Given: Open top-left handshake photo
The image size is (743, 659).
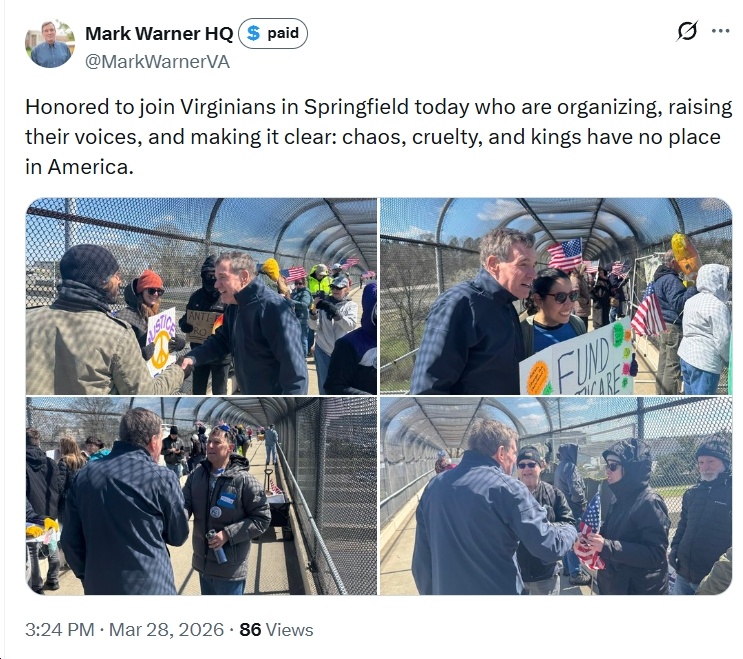Looking at the screenshot, I should 201,296.
